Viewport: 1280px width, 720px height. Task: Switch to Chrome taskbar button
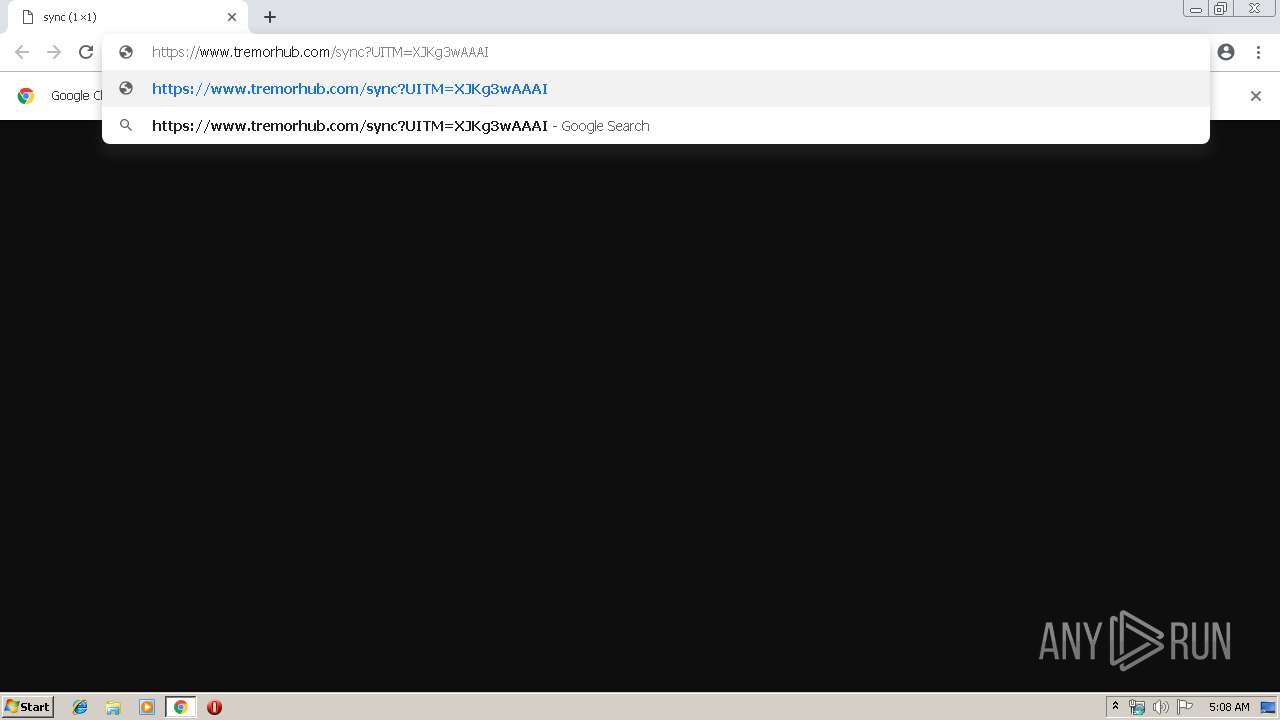180,707
